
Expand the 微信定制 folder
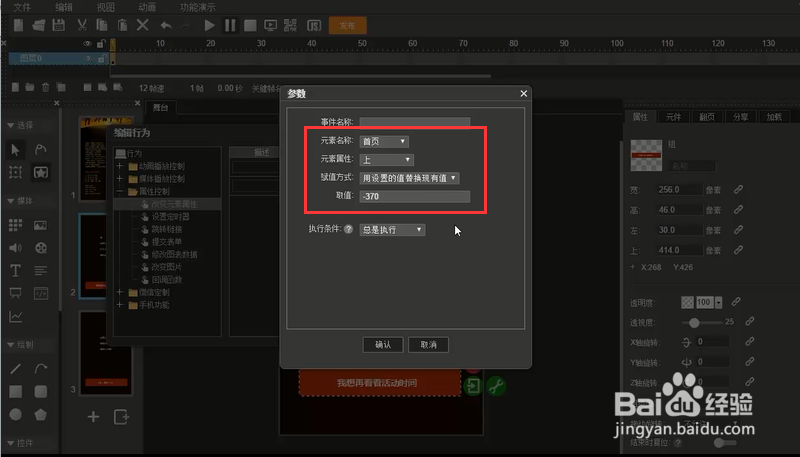[119, 292]
